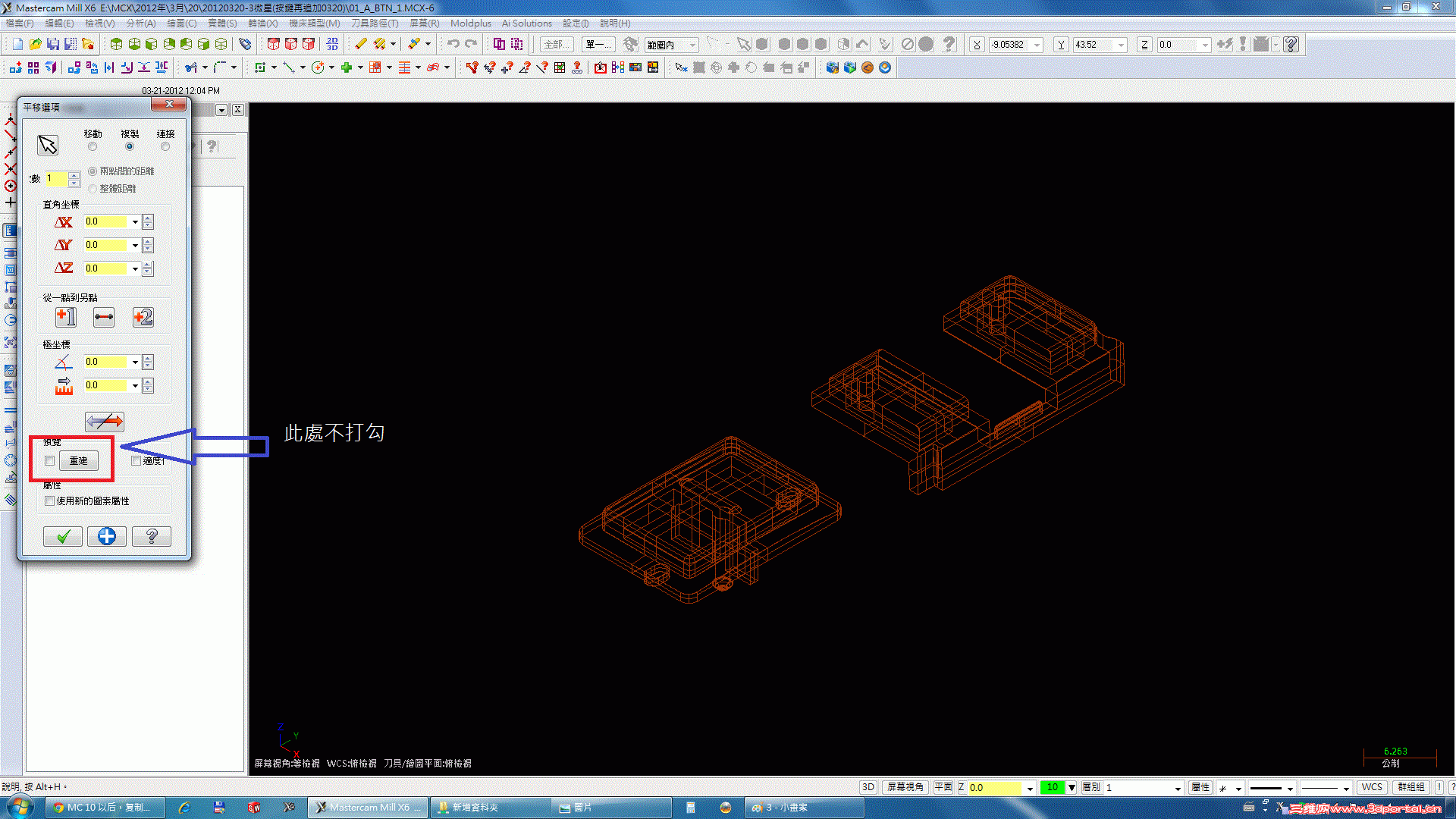Image resolution: width=1456 pixels, height=819 pixels.
Task: Select the 移動 (Move) radio button
Action: [x=93, y=146]
